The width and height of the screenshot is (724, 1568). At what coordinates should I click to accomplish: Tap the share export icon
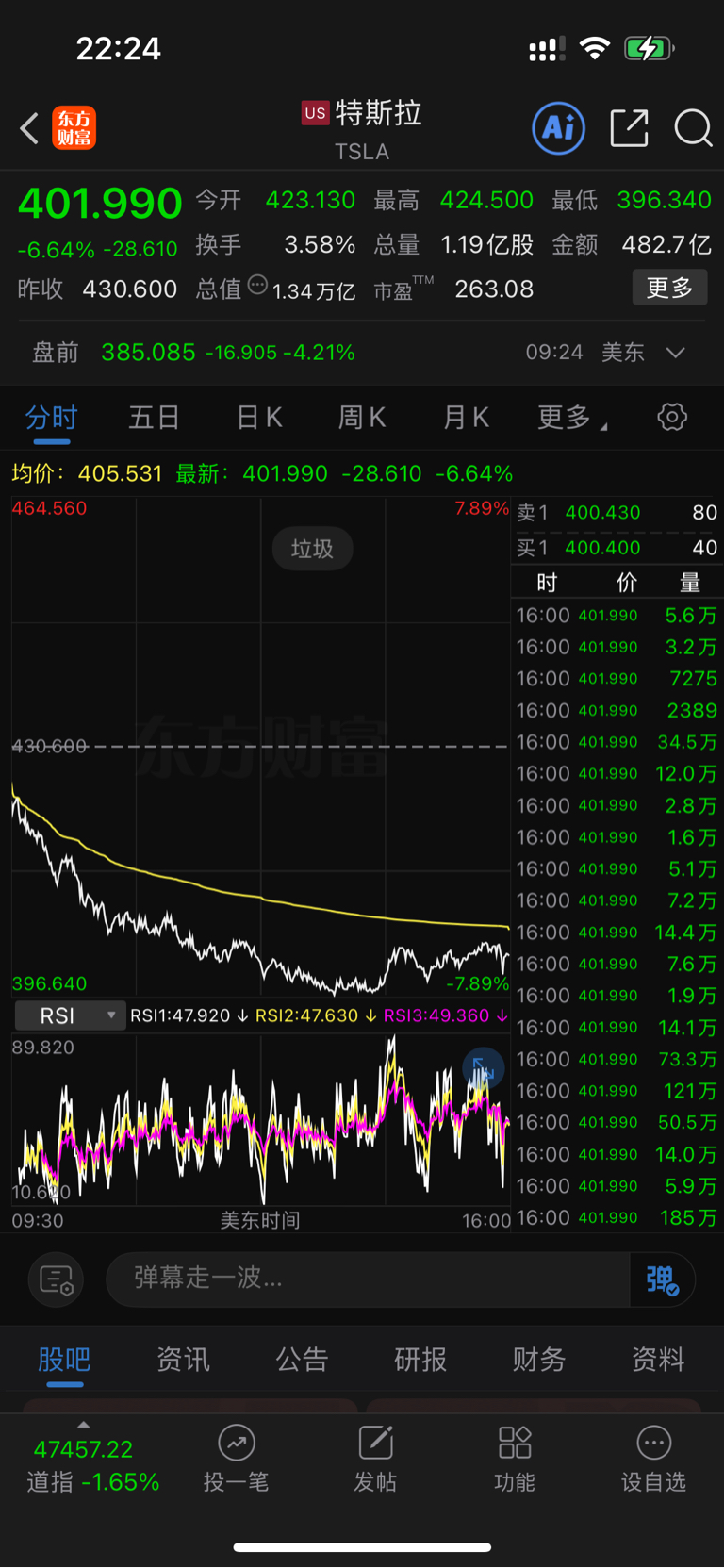click(629, 128)
